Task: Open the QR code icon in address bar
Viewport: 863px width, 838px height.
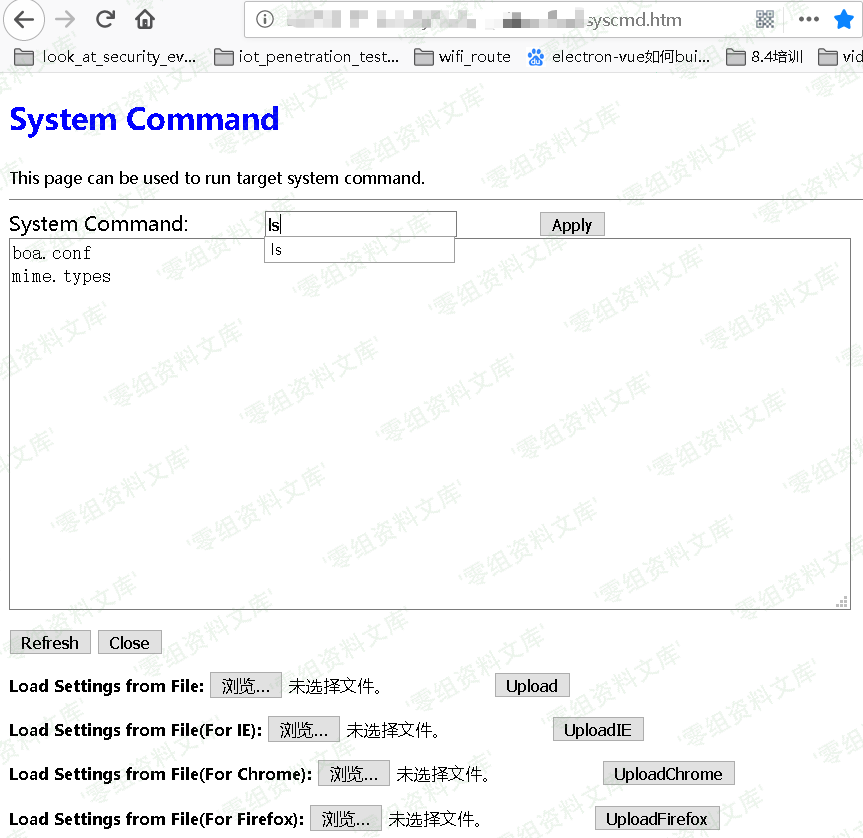Action: coord(764,20)
